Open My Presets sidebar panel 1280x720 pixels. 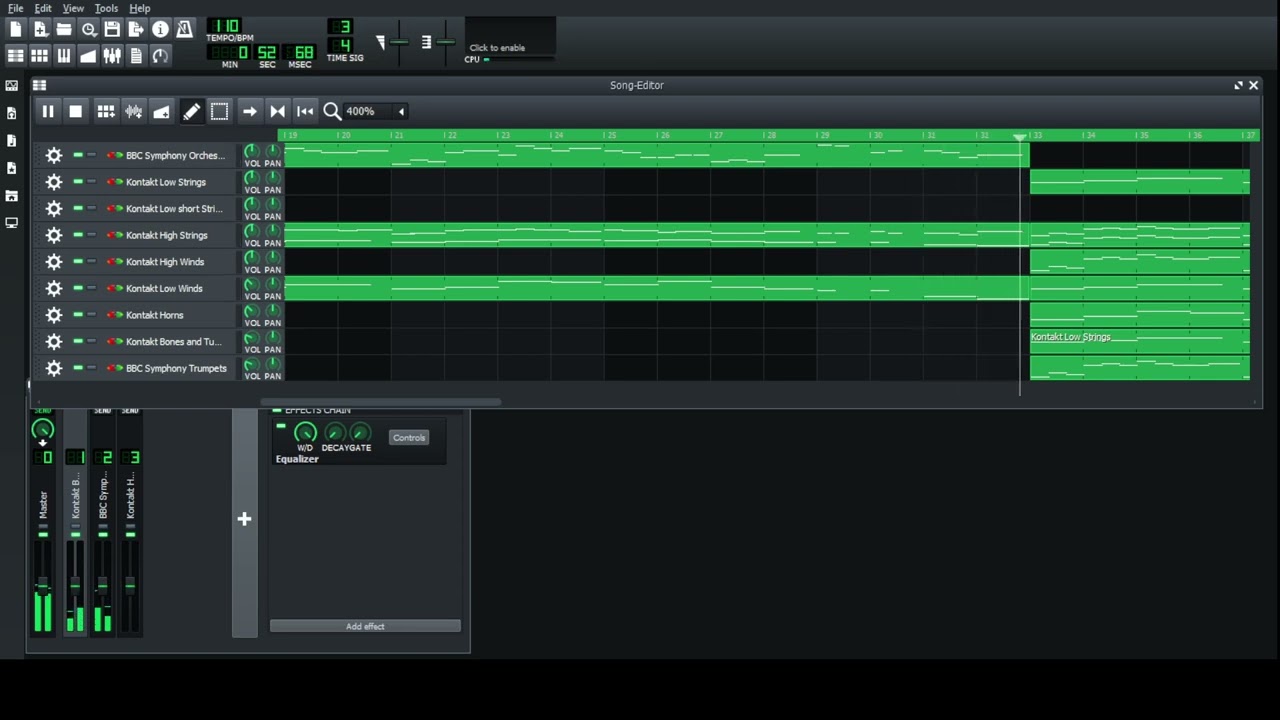point(12,168)
